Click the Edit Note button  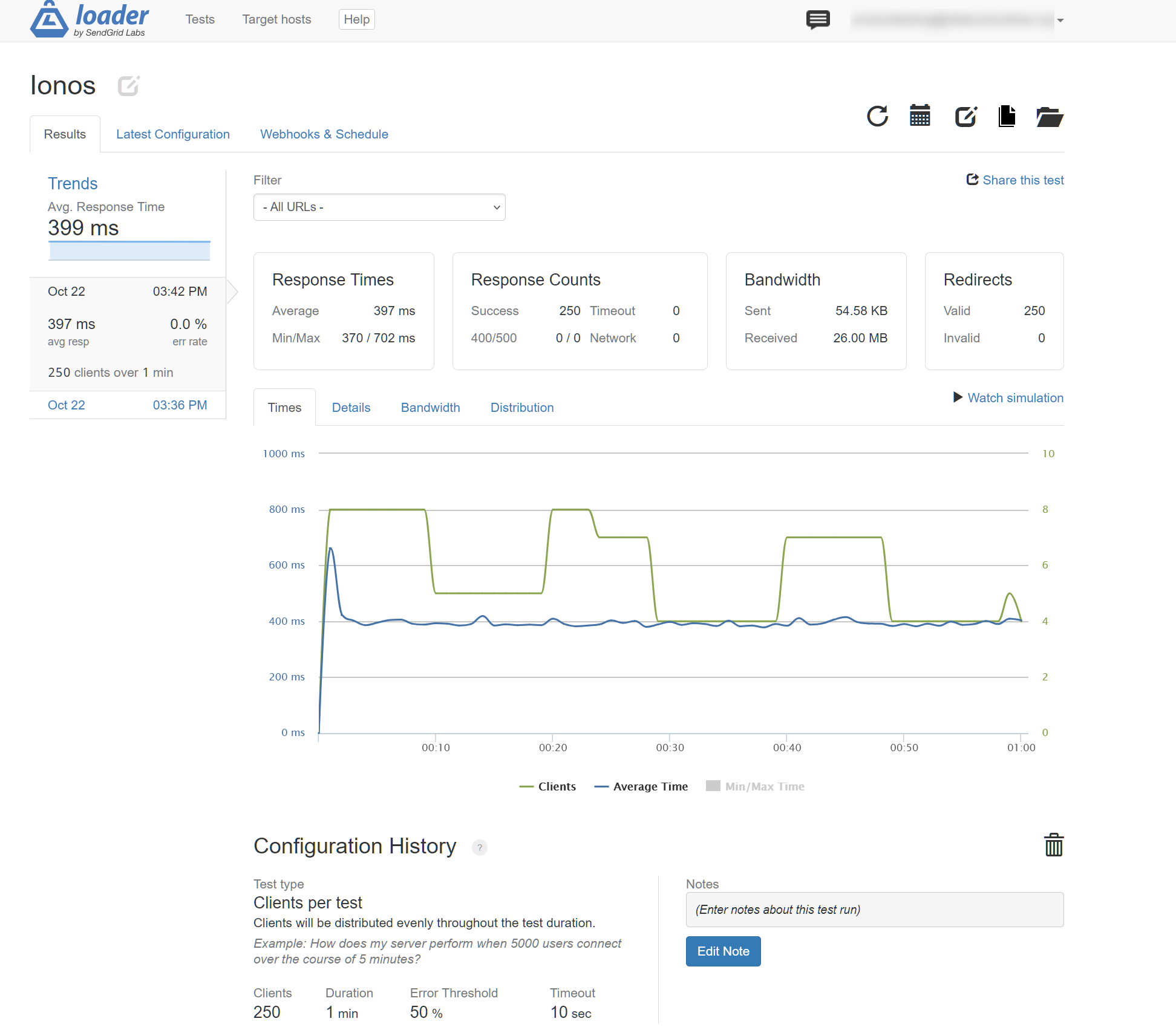click(723, 951)
